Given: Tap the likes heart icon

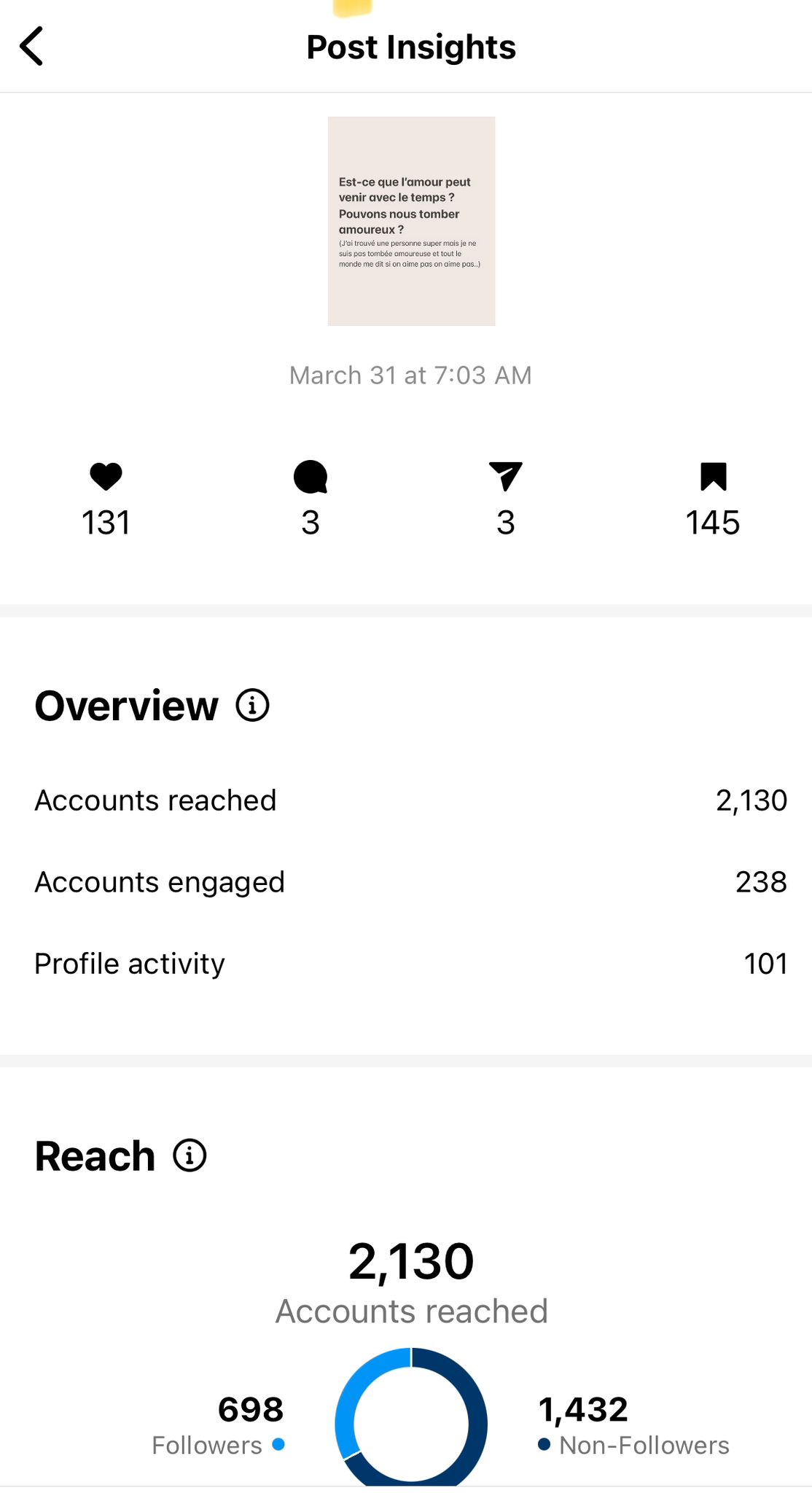Looking at the screenshot, I should pos(106,477).
